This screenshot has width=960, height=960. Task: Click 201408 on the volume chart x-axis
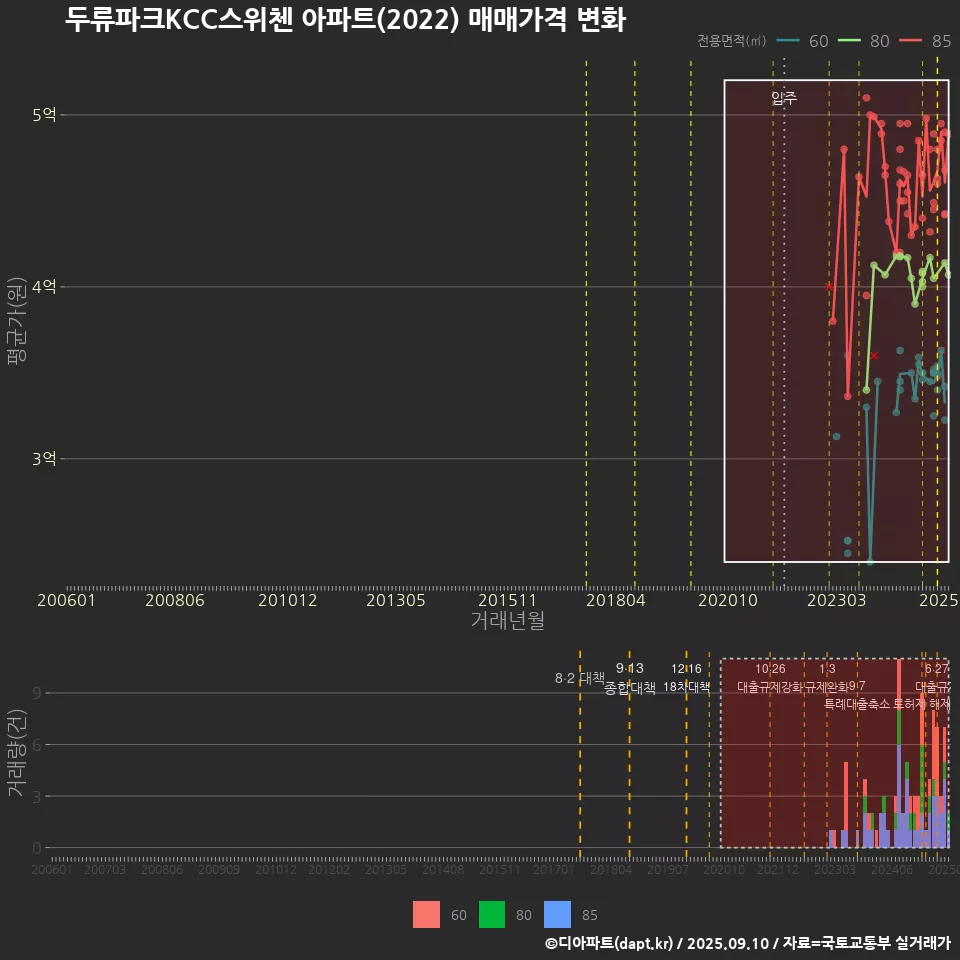click(x=443, y=869)
